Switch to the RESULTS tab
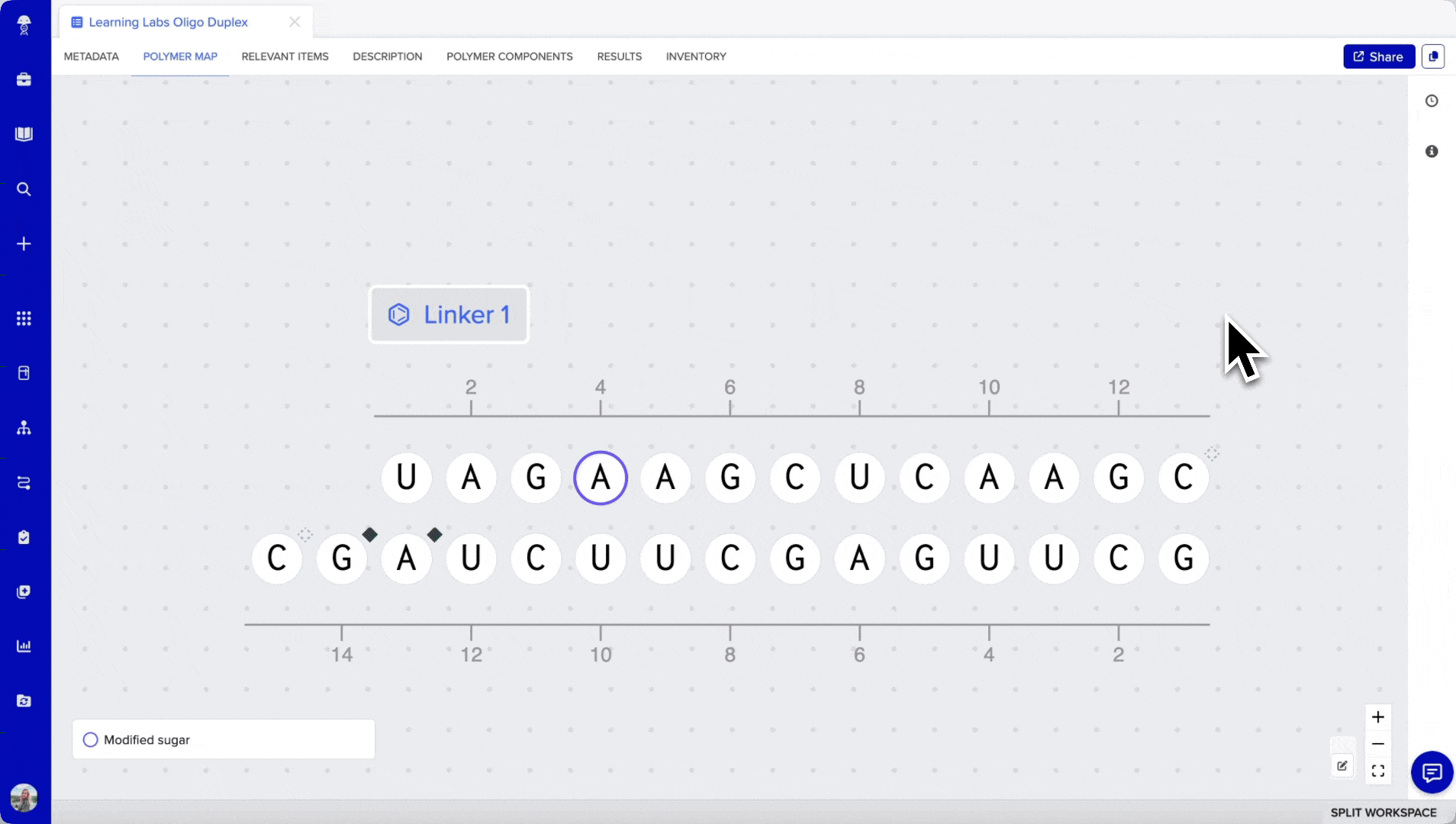The height and width of the screenshot is (824, 1456). coord(619,56)
